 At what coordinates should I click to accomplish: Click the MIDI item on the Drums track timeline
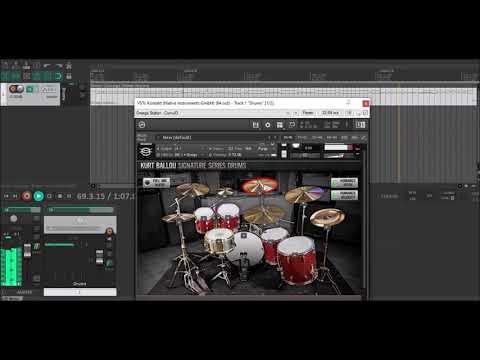[283, 96]
